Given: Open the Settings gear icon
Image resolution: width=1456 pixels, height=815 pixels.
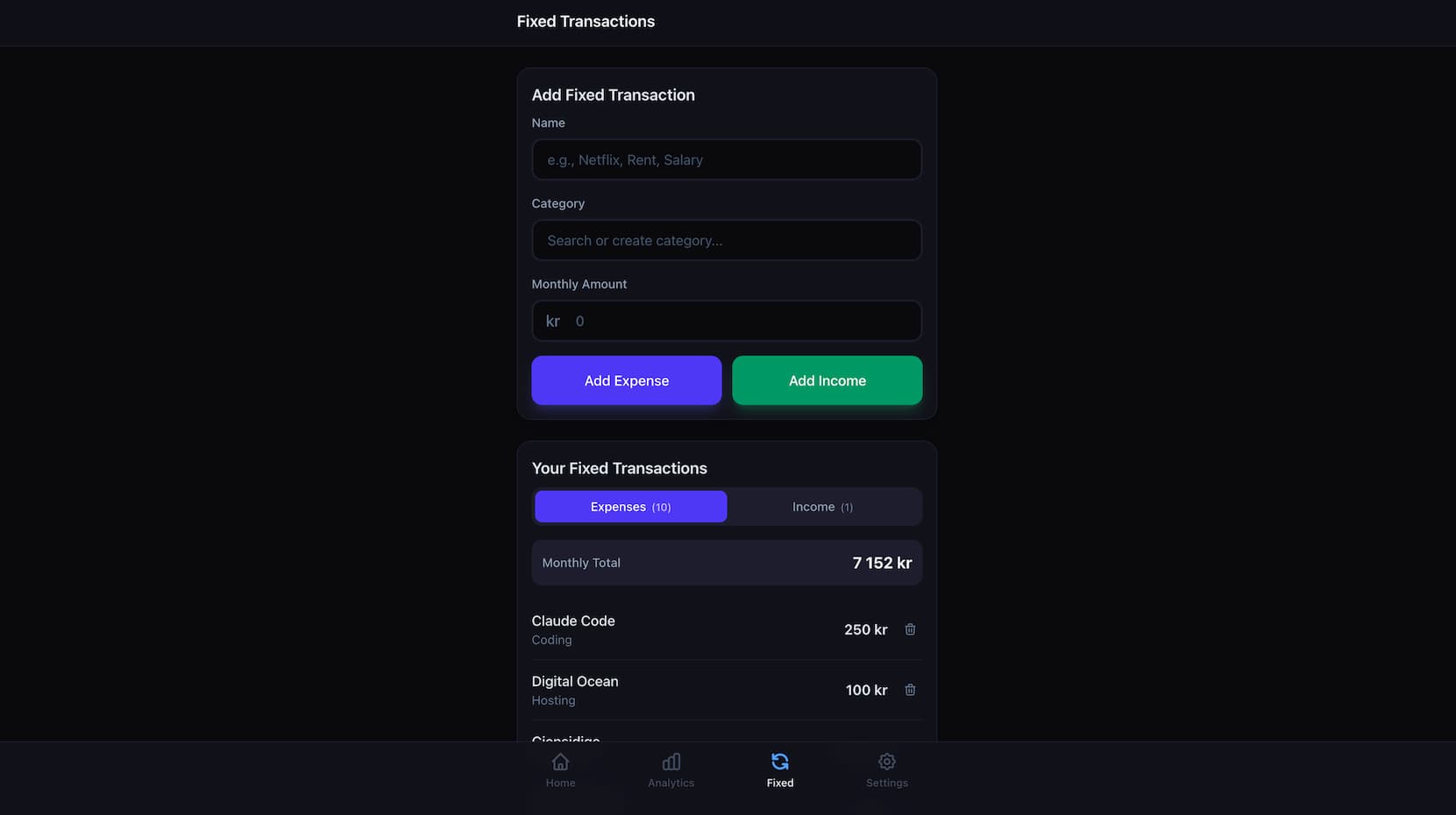Looking at the screenshot, I should click(886, 762).
